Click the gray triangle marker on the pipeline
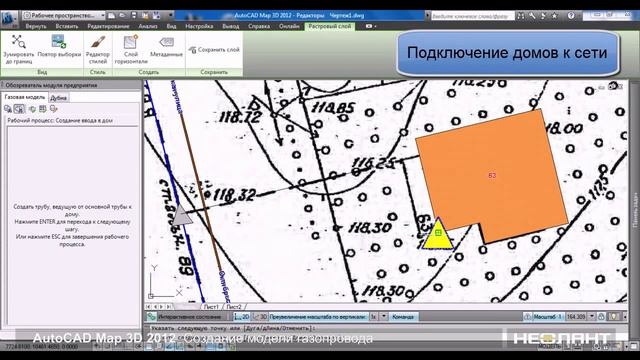Viewport: 640px width, 360px height. (182, 215)
